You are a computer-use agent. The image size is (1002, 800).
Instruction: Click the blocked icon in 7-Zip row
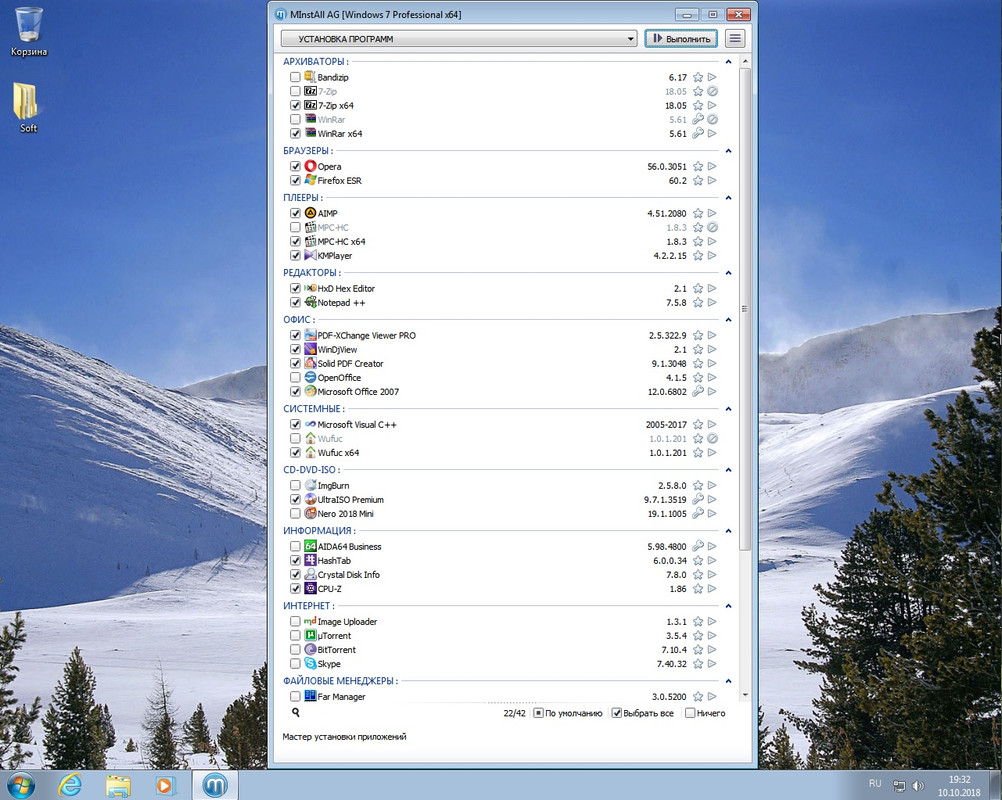pyautogui.click(x=713, y=91)
